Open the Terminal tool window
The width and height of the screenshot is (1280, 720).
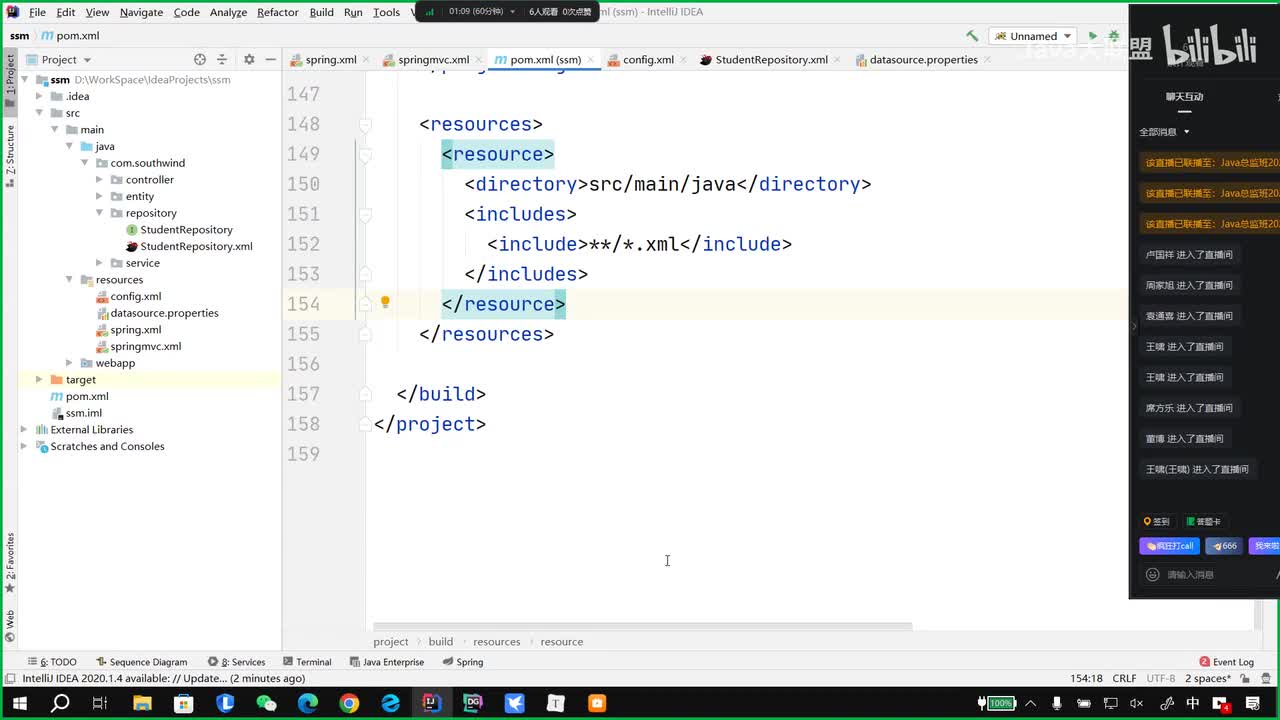[x=307, y=662]
